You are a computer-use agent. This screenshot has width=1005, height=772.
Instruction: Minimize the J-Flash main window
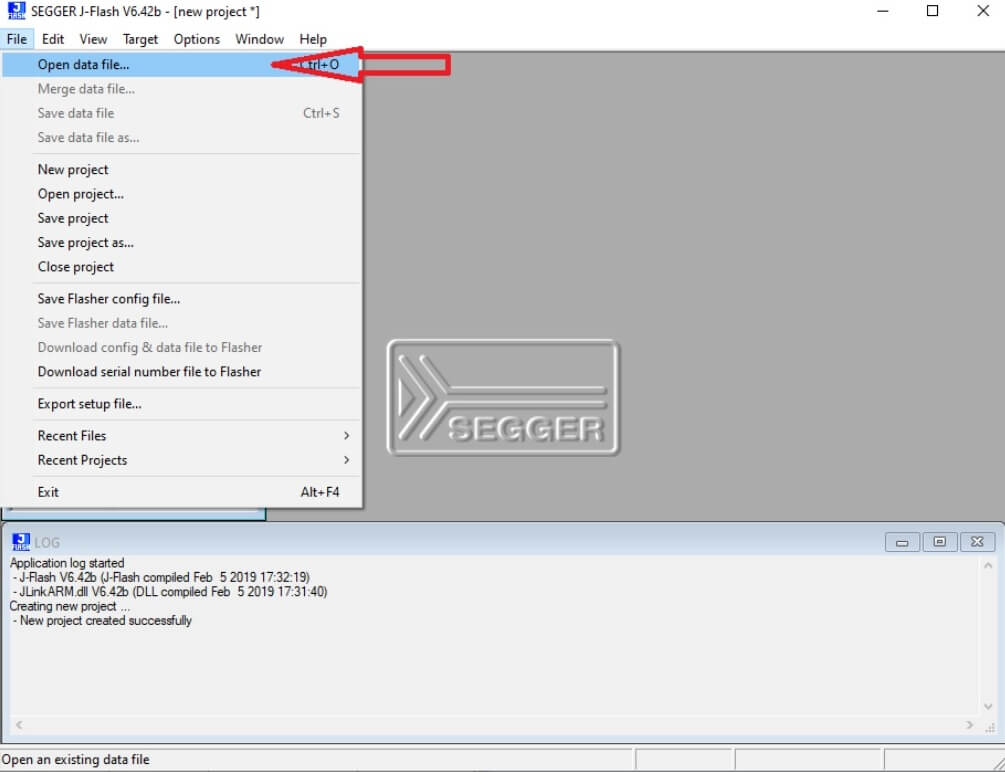click(883, 11)
